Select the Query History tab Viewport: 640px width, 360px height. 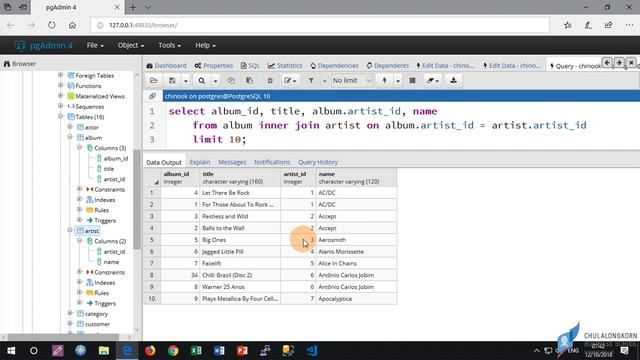coord(318,162)
